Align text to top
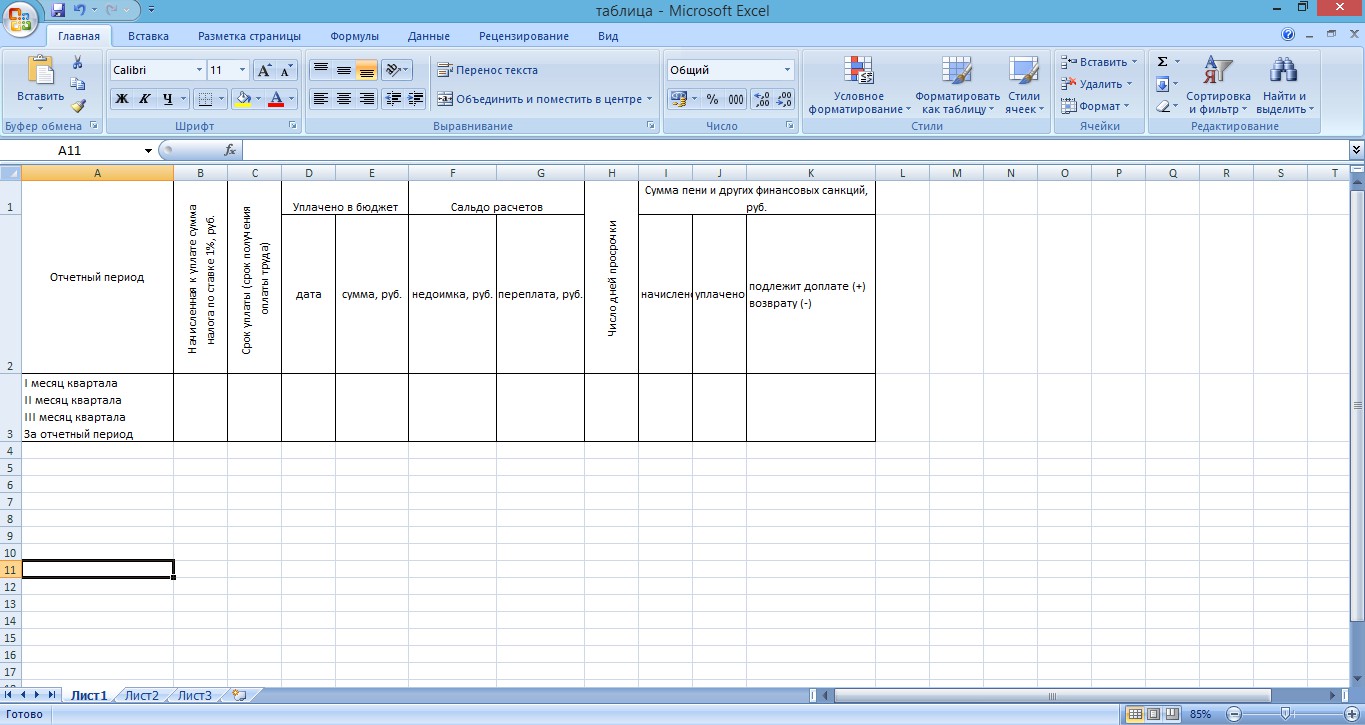1365x725 pixels. point(320,70)
